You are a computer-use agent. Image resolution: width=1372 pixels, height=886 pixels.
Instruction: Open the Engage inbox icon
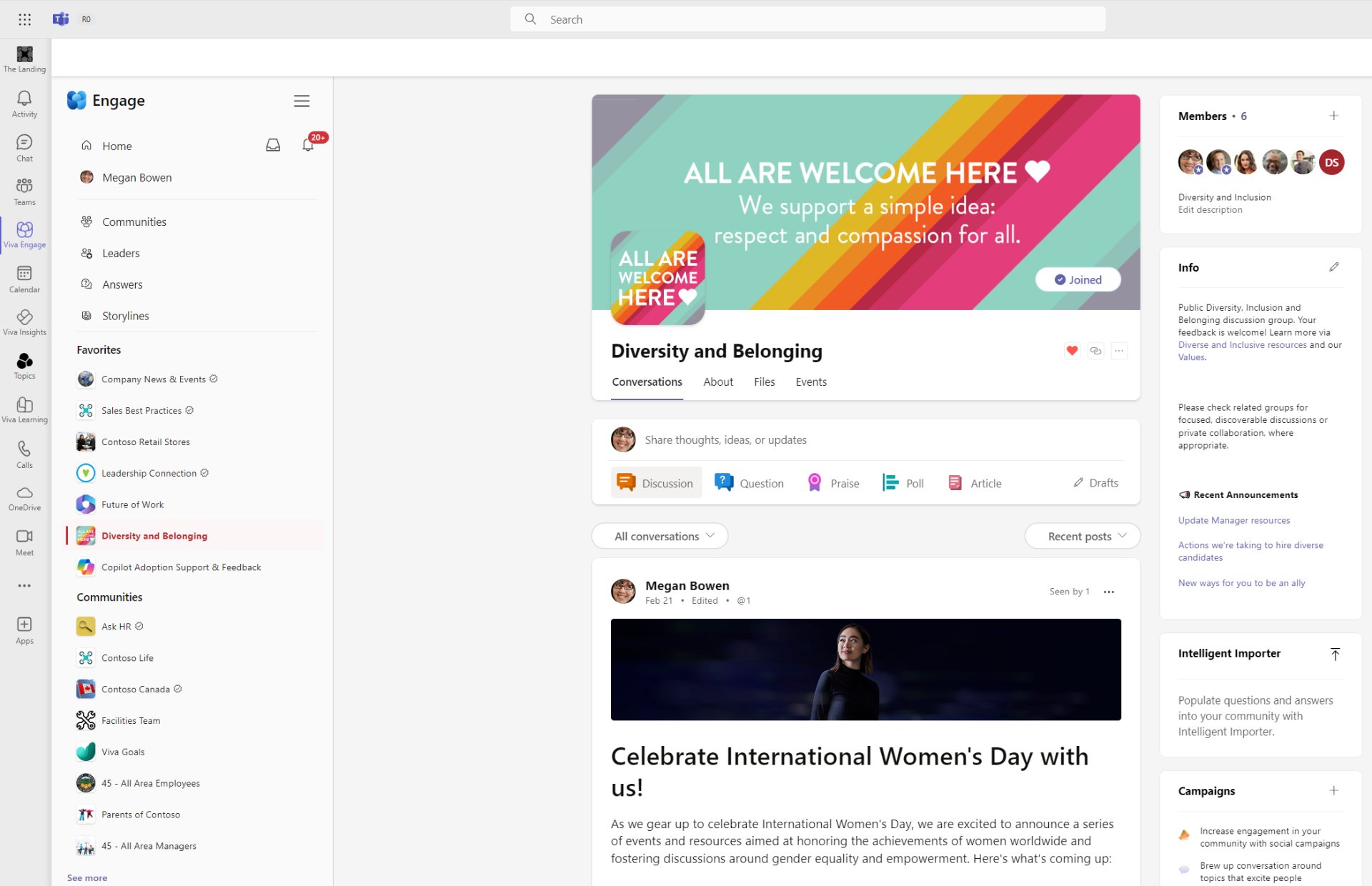273,145
